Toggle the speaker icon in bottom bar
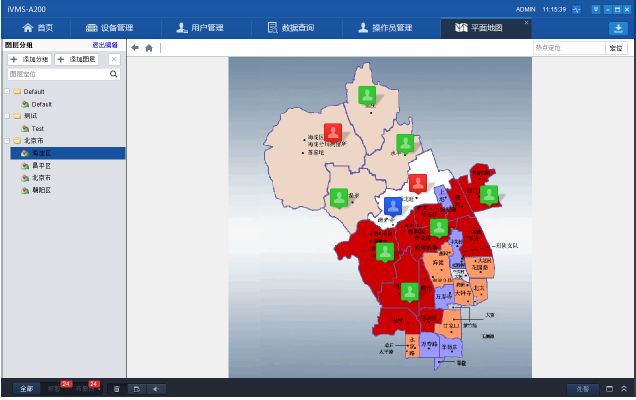This screenshot has width=636, height=400. click(156, 388)
